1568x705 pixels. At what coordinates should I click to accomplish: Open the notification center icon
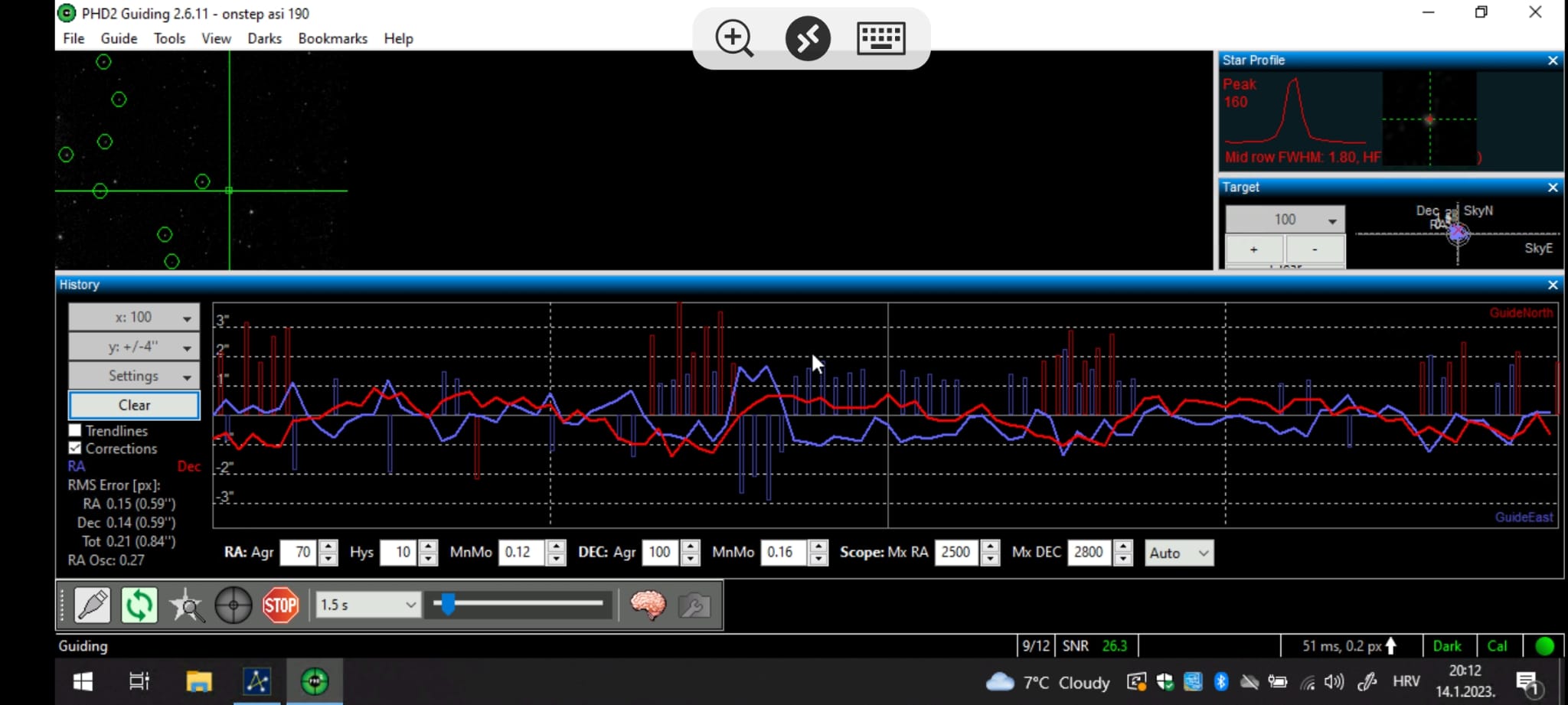1527,683
